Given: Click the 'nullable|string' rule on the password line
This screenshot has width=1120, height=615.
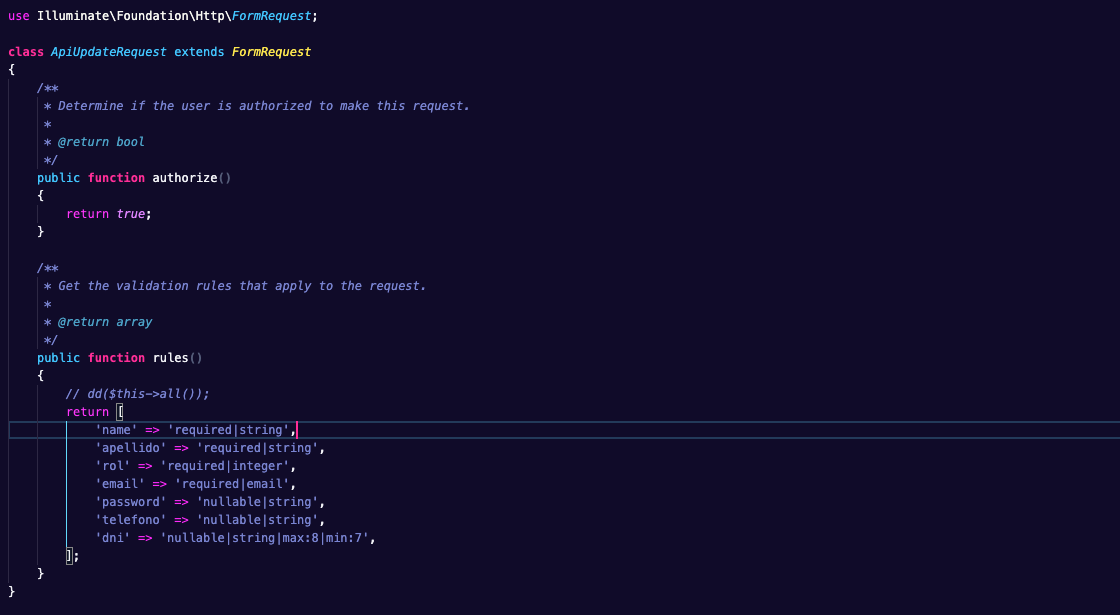Looking at the screenshot, I should pyautogui.click(x=257, y=502).
